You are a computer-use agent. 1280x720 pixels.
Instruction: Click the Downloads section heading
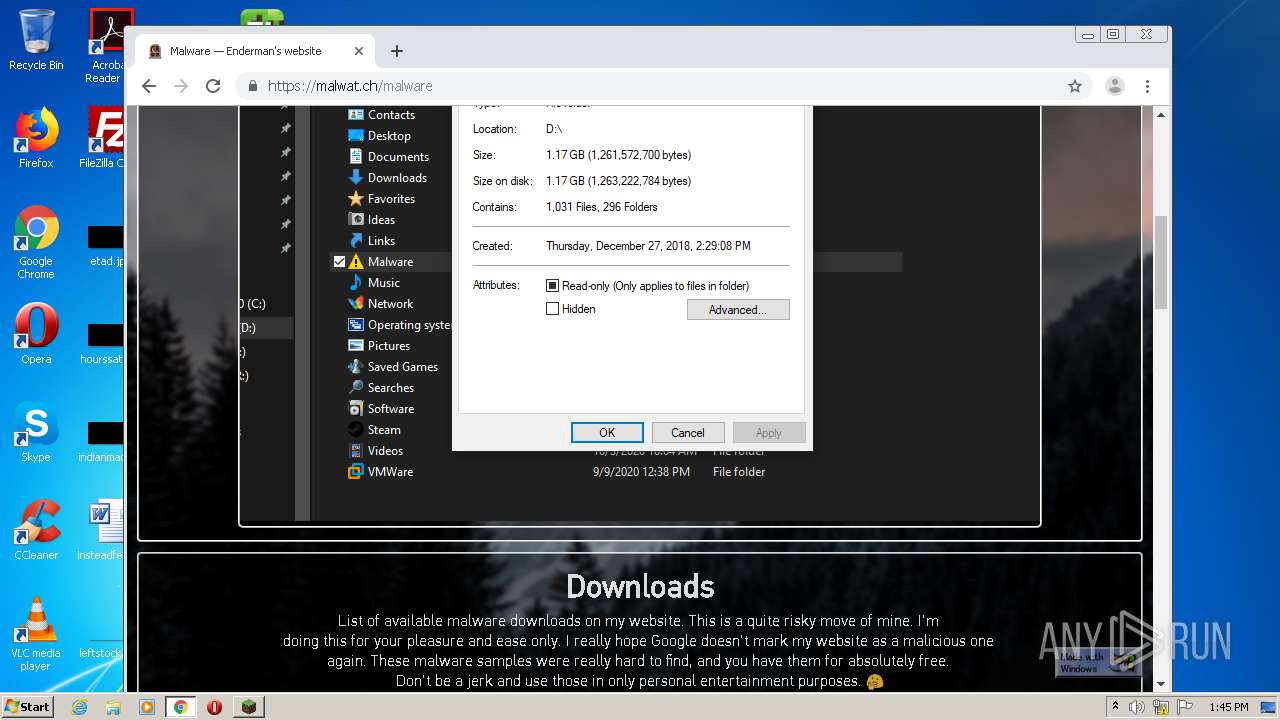(x=640, y=586)
